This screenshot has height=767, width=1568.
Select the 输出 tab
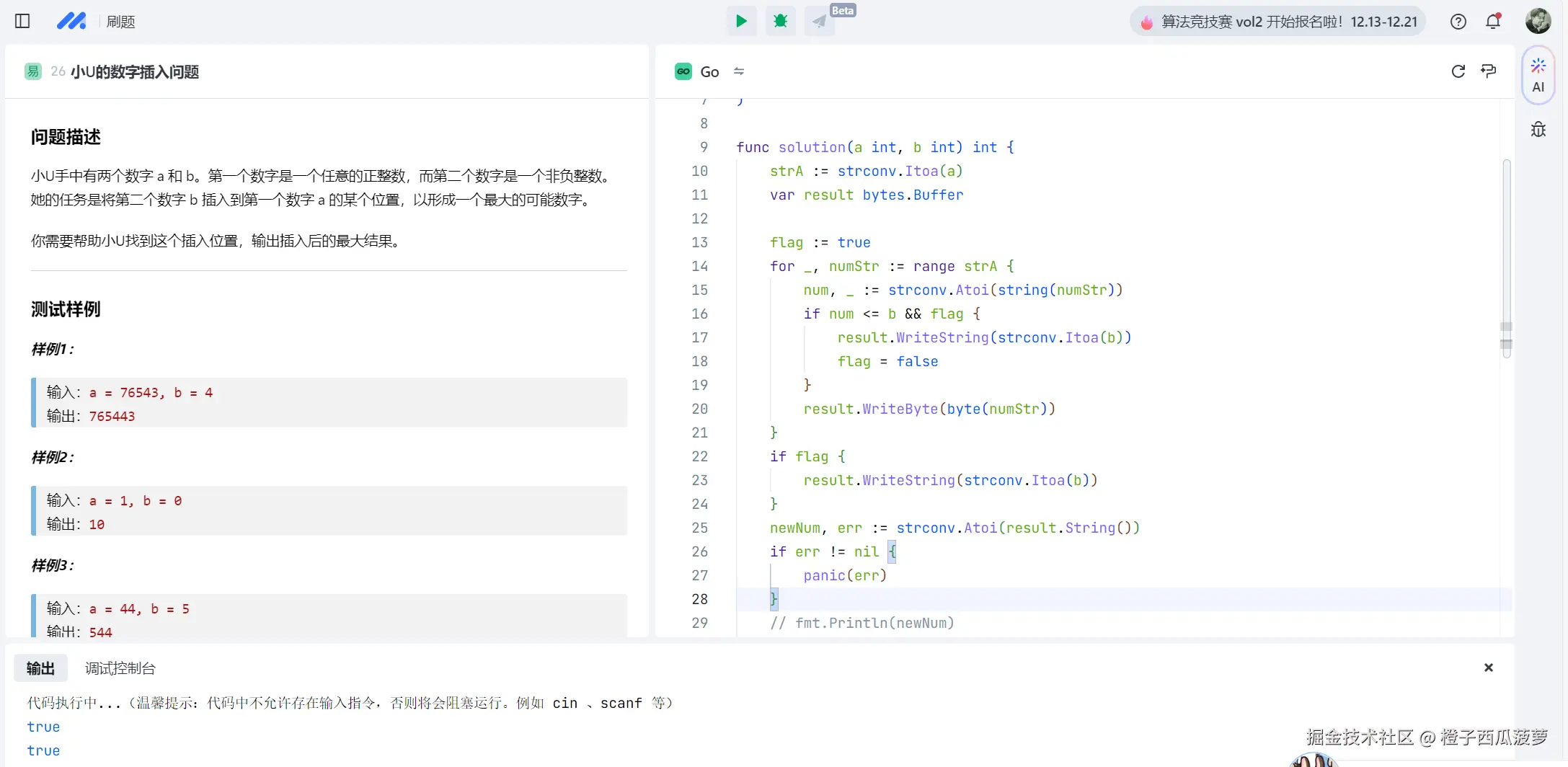point(40,668)
